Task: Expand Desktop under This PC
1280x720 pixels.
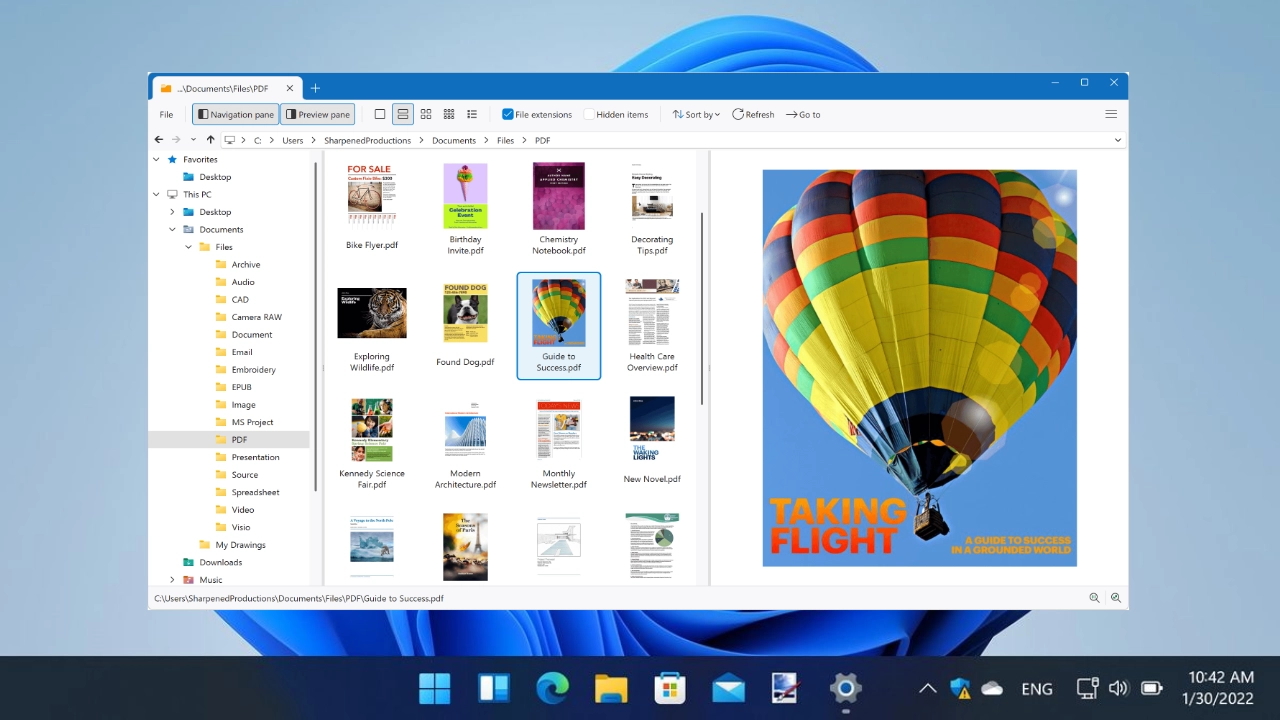Action: tap(172, 212)
